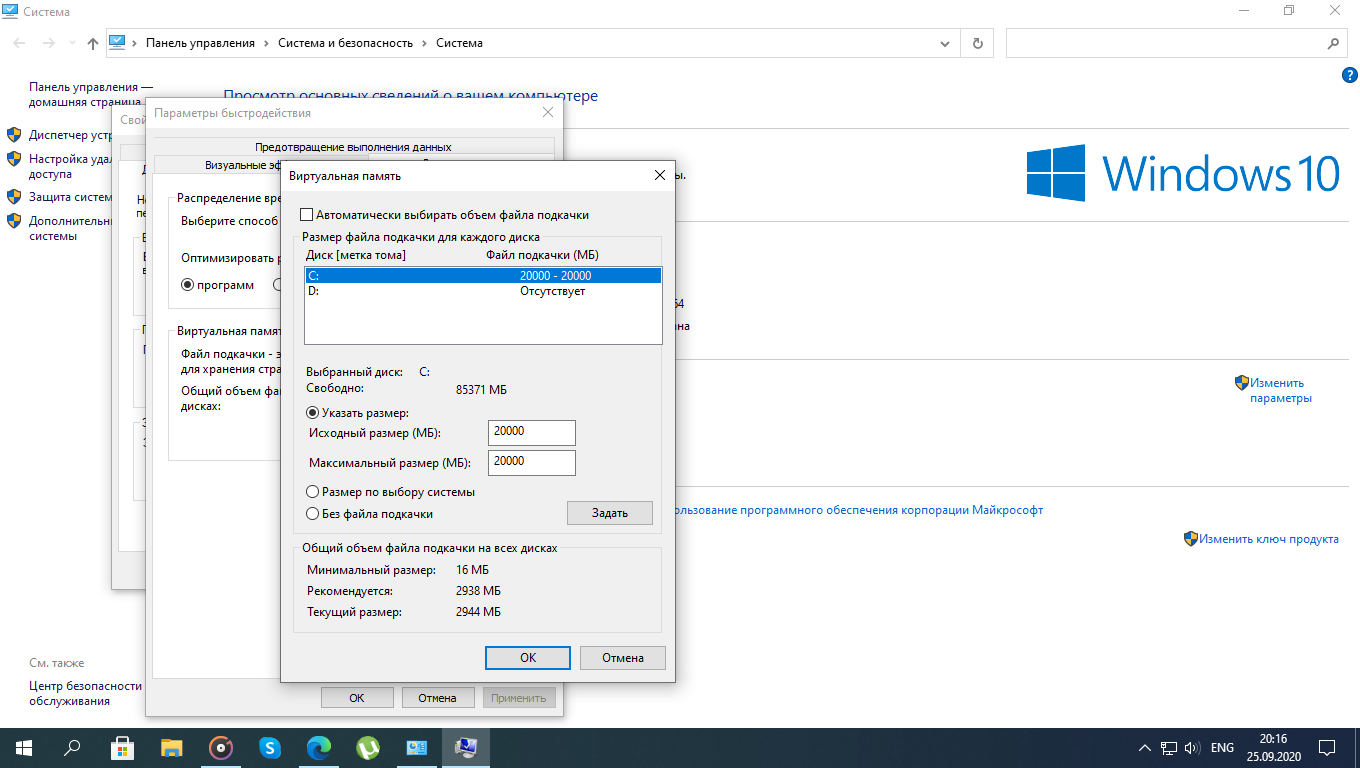Refresh the Control Panel view

click(x=977, y=44)
